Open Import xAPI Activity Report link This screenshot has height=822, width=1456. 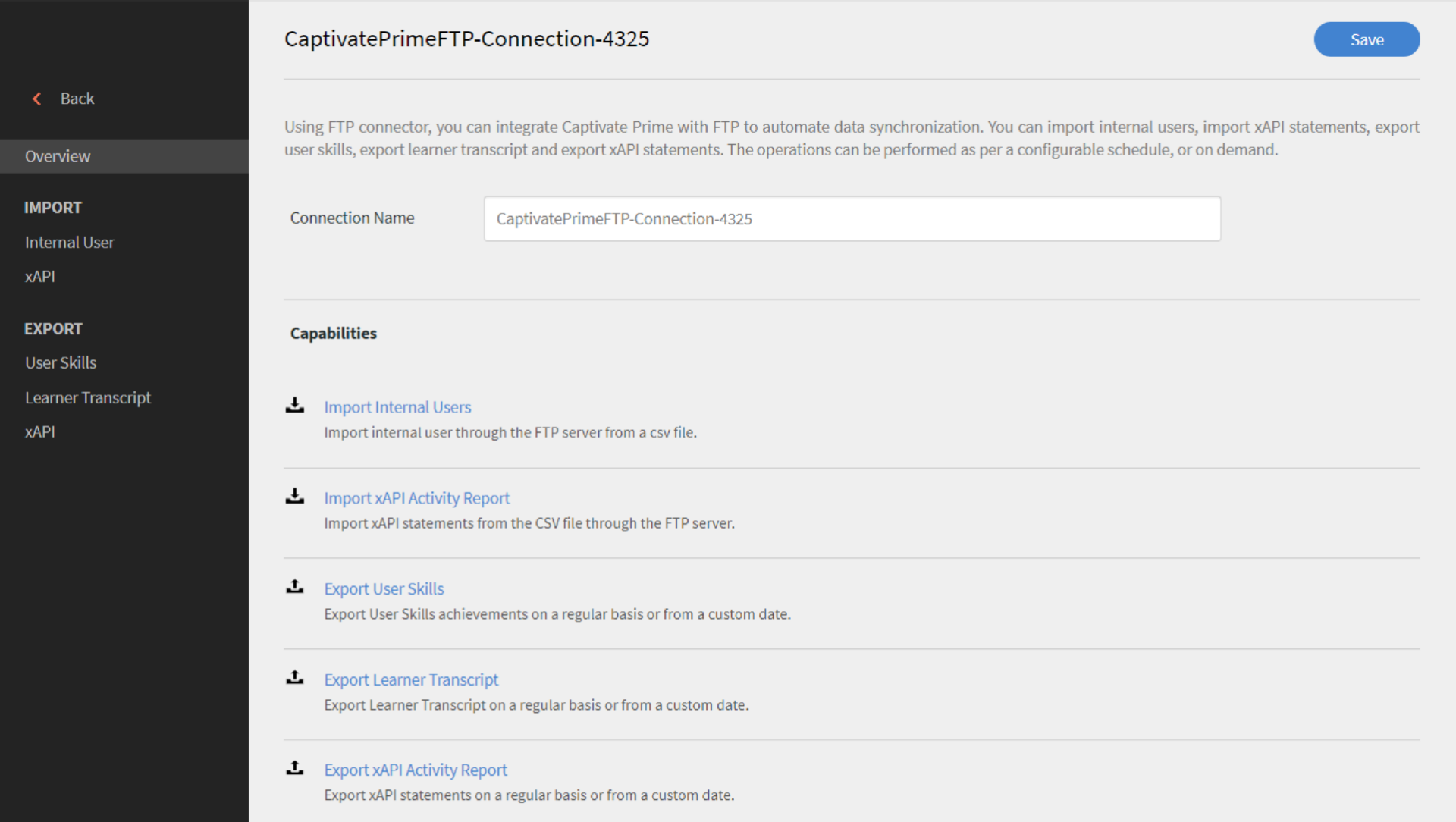tap(417, 498)
